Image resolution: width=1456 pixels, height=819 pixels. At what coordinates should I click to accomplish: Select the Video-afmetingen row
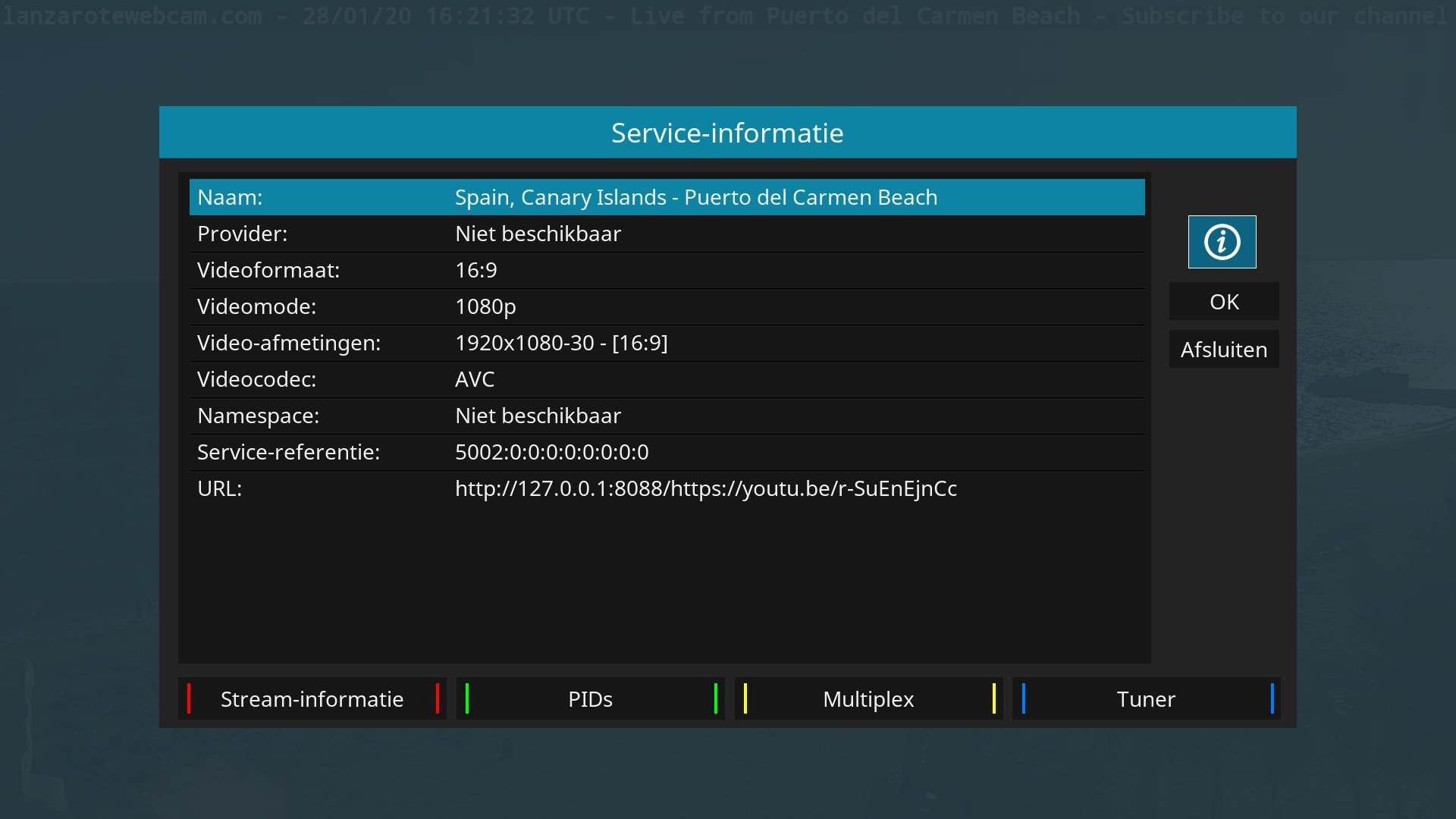tap(666, 343)
